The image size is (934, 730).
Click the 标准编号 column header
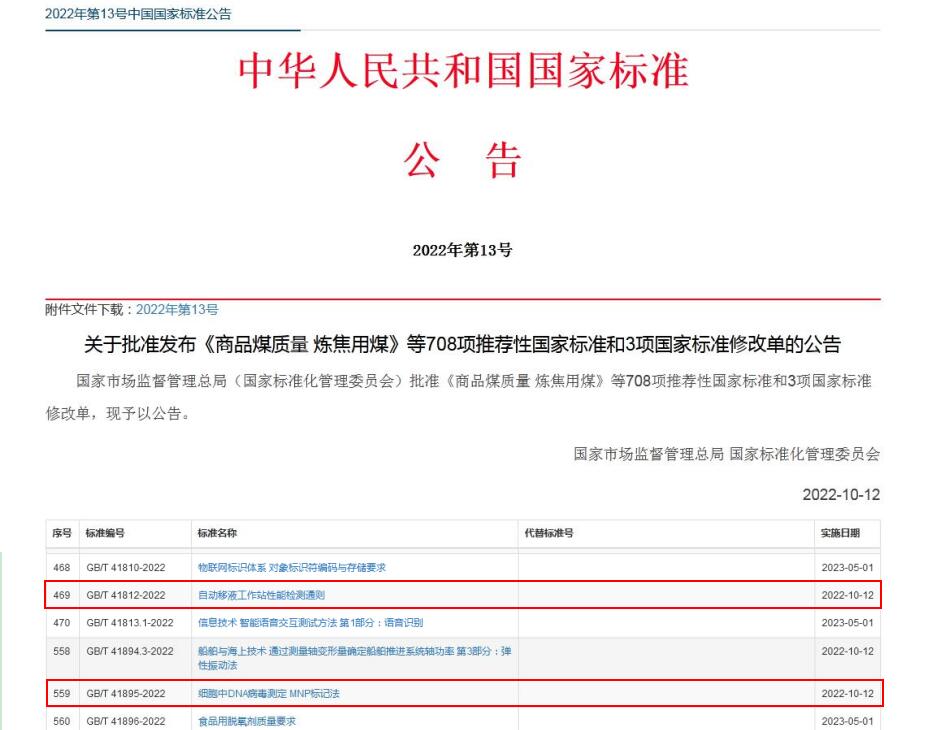click(x=105, y=535)
